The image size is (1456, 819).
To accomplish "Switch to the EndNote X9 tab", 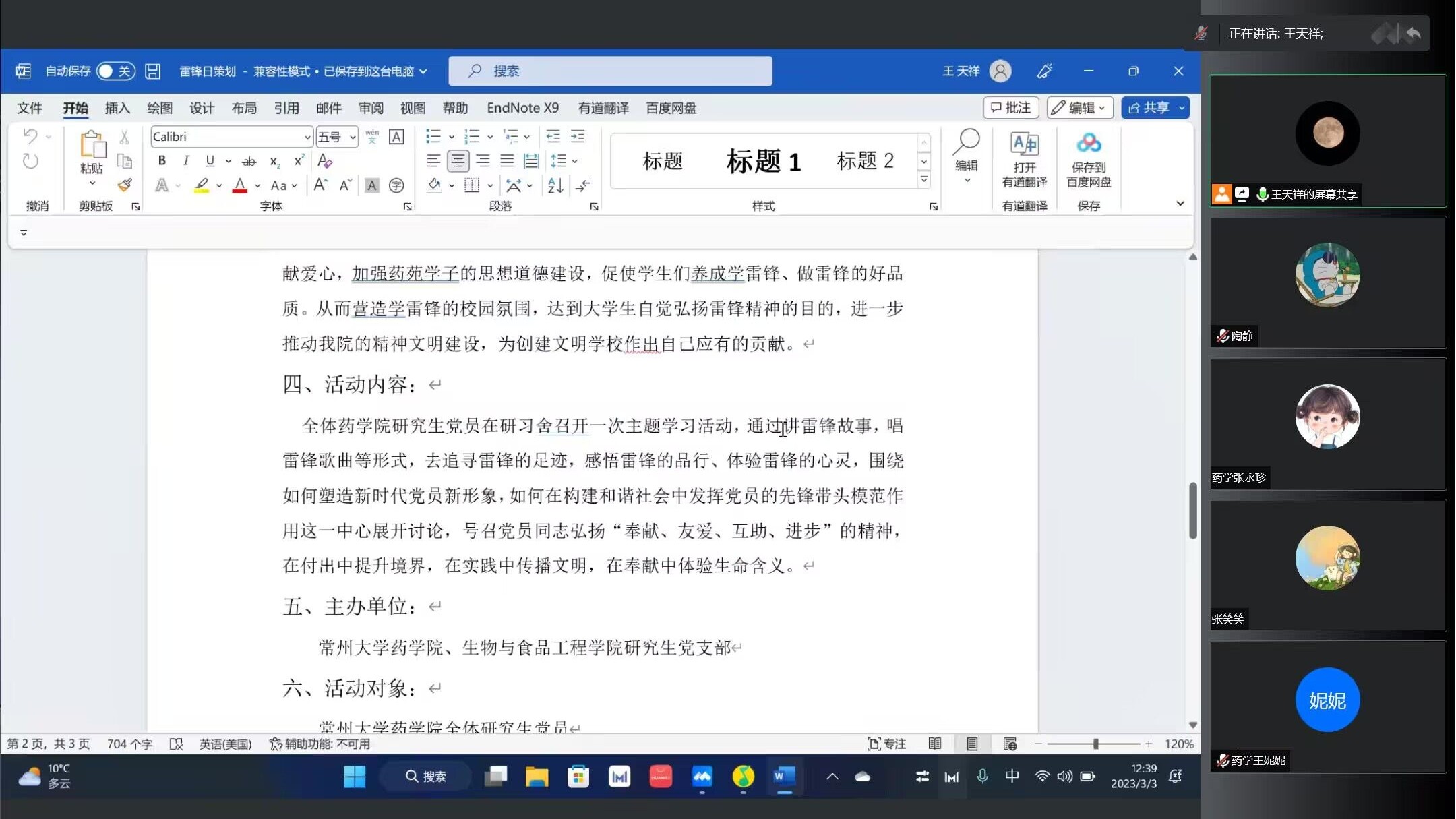I will (x=522, y=108).
